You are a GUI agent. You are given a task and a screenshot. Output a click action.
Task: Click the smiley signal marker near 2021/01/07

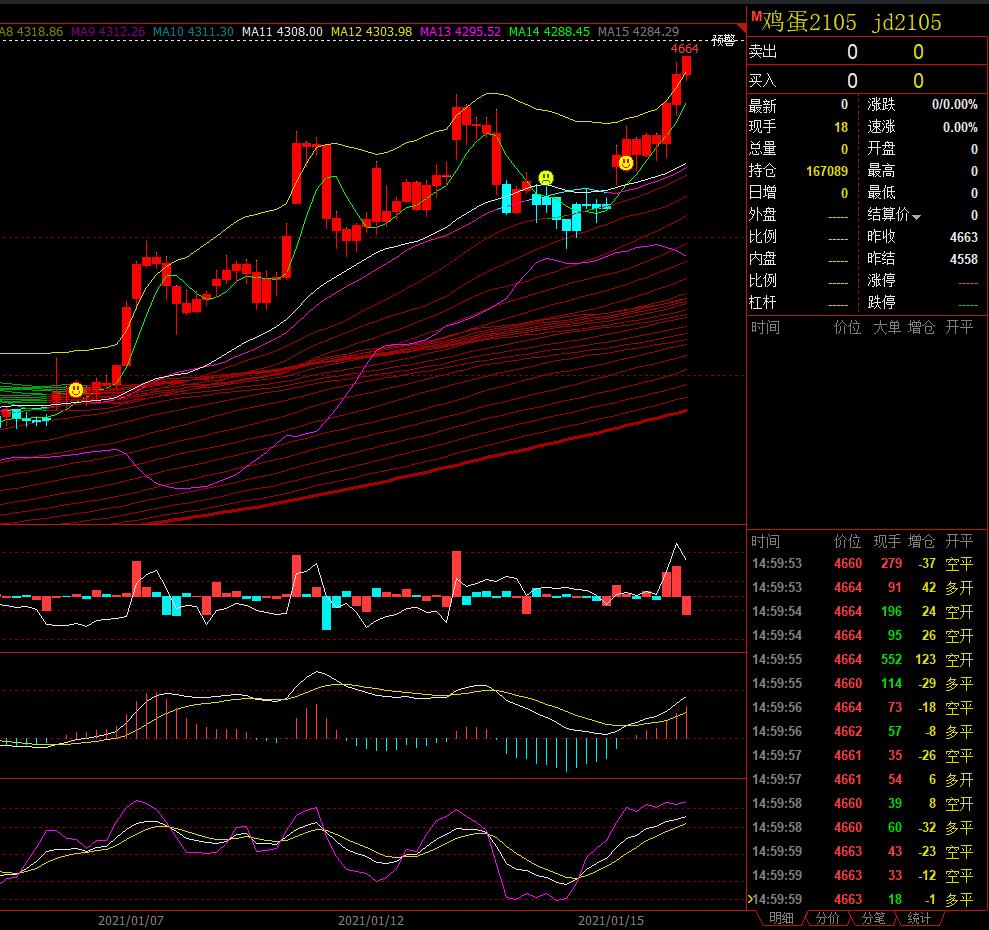click(76, 389)
